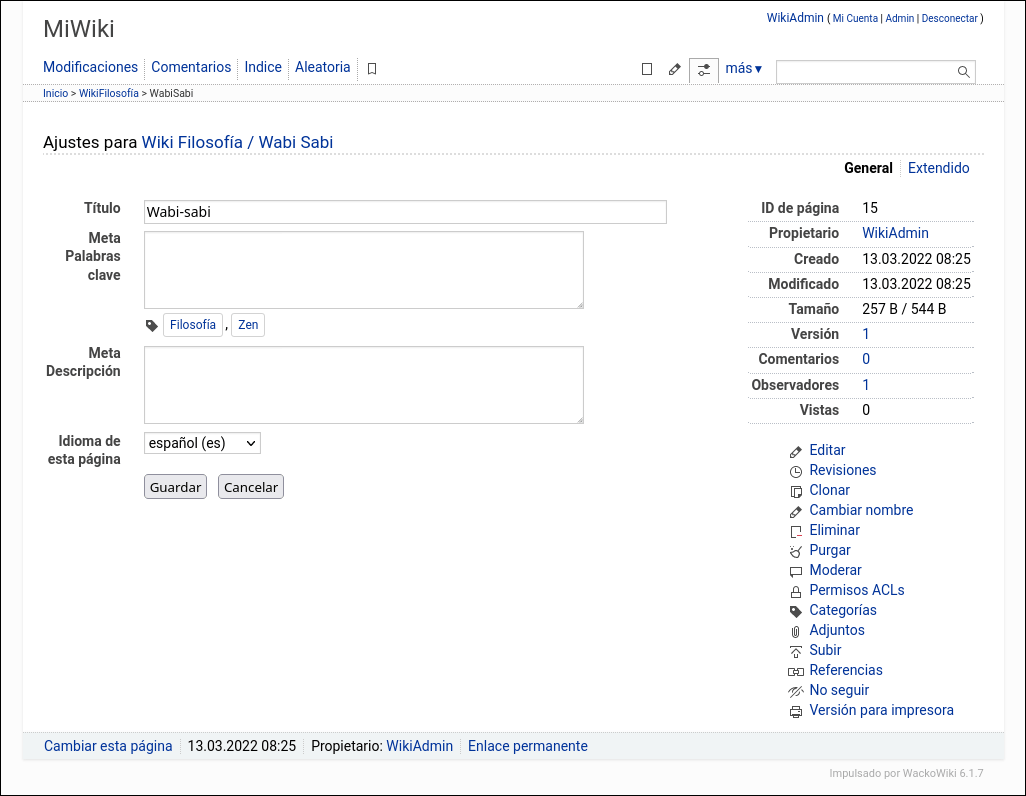Click the printer icon beside Versión para impresora
This screenshot has height=796, width=1026.
tap(796, 711)
